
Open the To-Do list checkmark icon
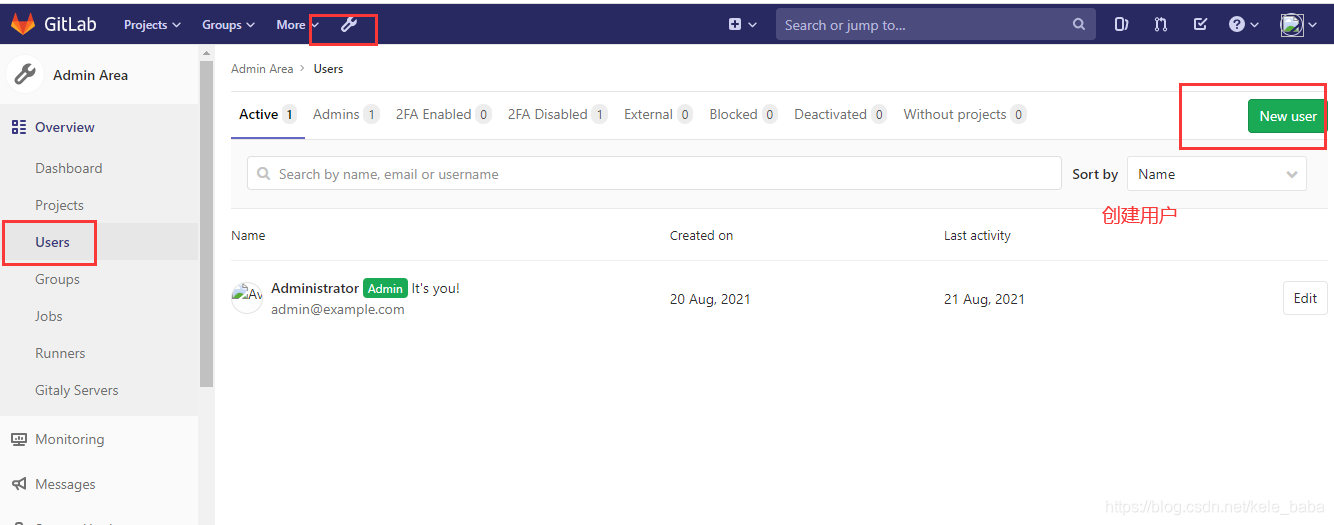tap(1200, 25)
